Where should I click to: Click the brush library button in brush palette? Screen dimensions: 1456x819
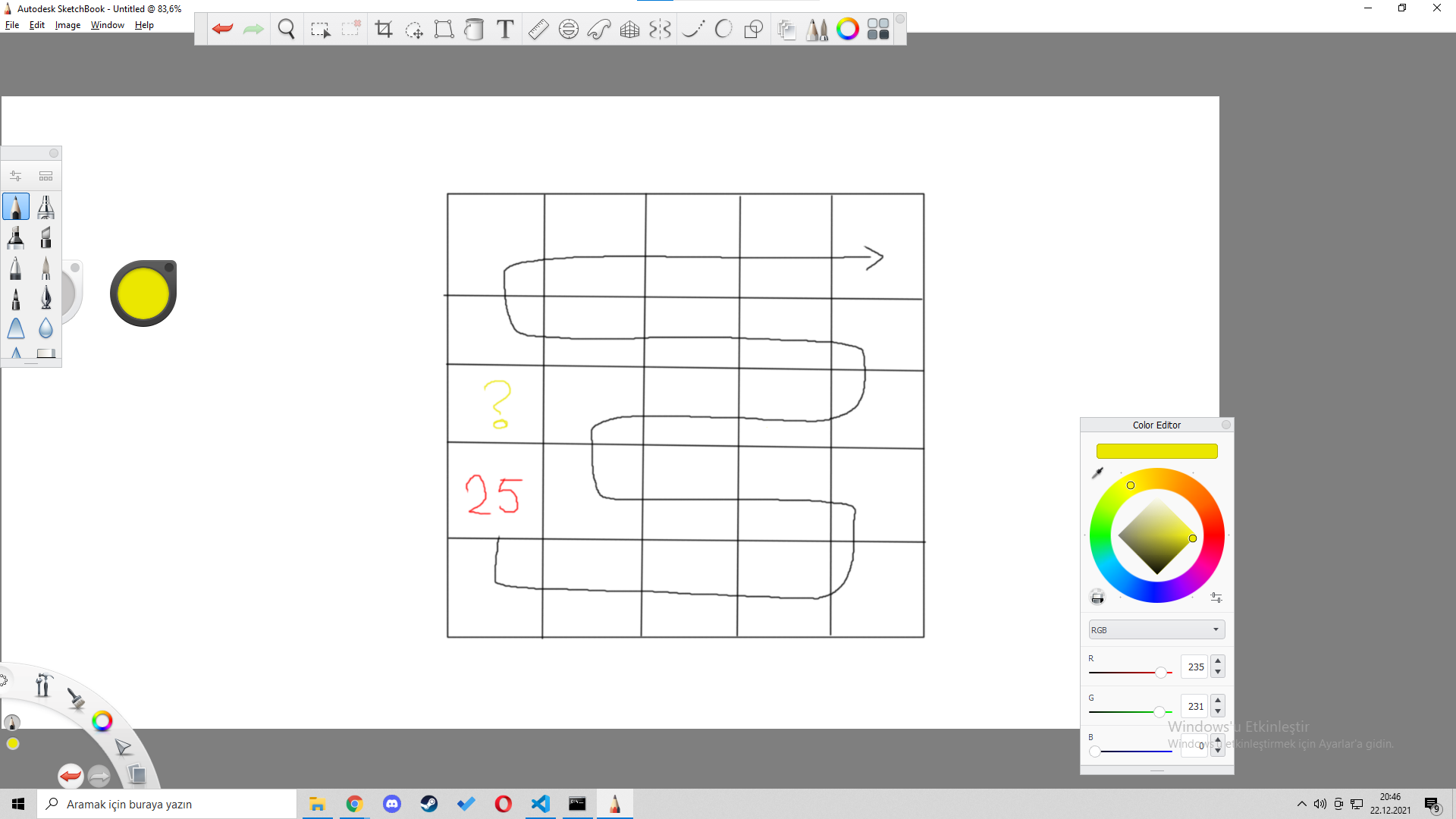tap(46, 176)
